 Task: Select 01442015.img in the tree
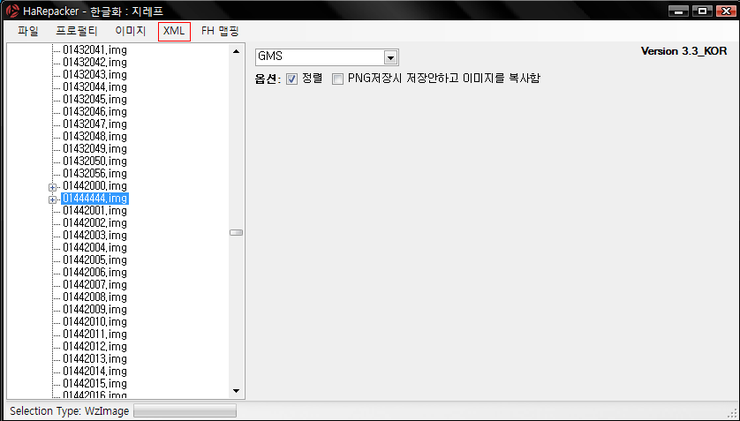point(95,384)
